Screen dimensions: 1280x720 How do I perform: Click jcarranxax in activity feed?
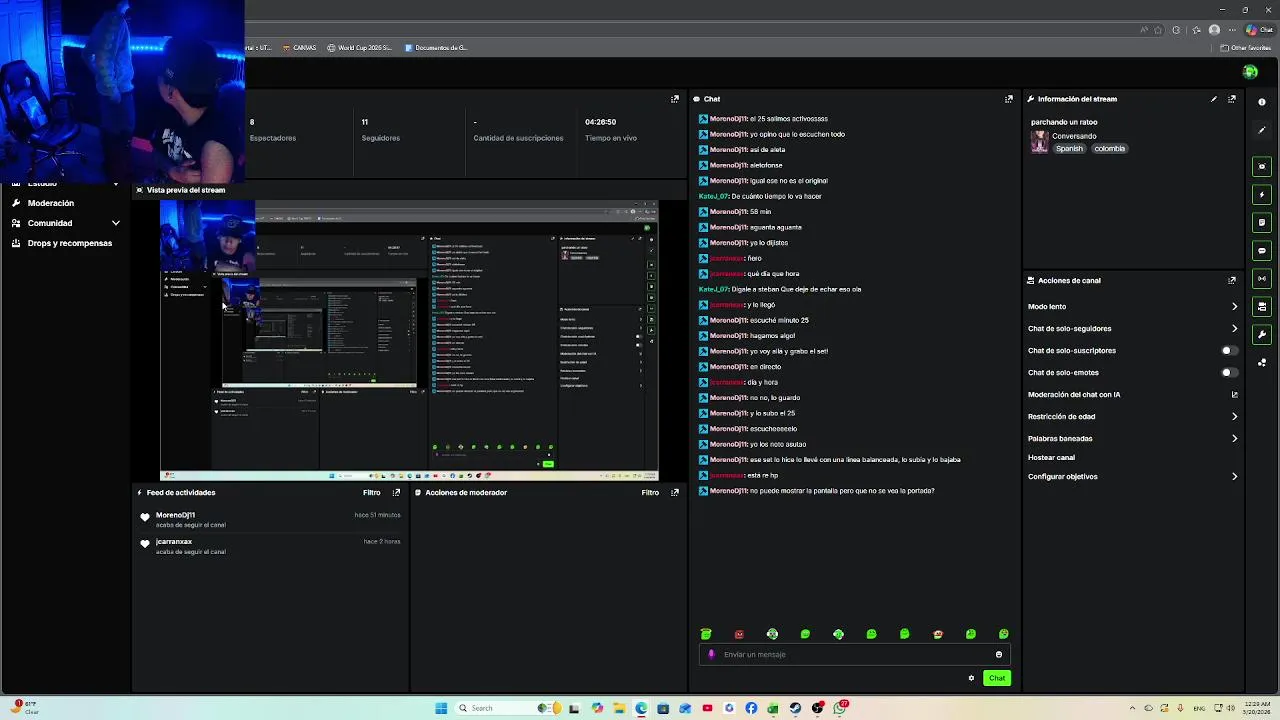point(174,542)
